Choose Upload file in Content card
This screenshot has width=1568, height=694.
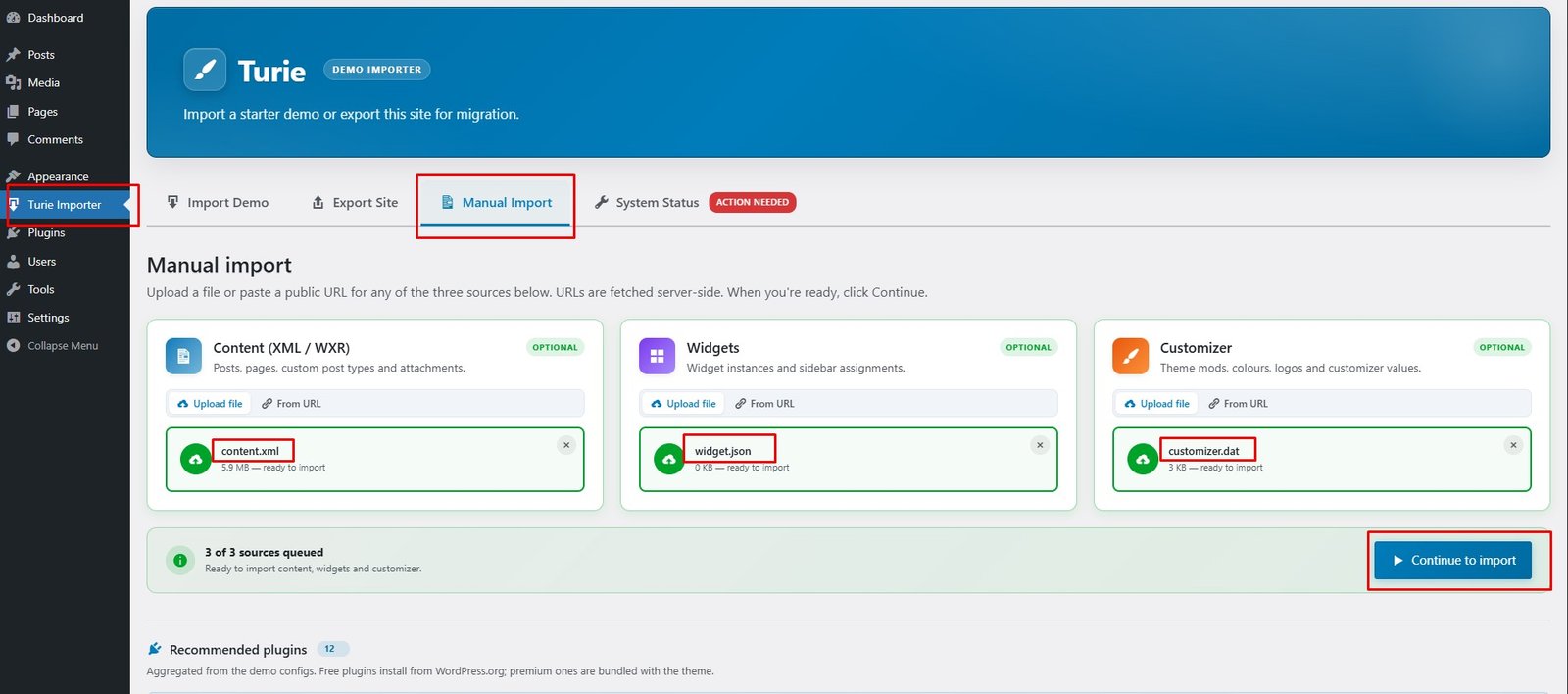[210, 404]
